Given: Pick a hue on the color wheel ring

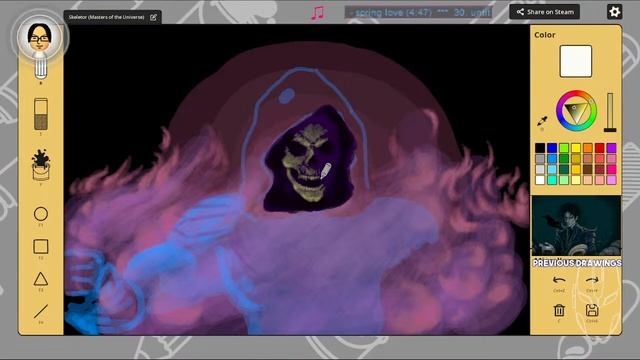Looking at the screenshot, I should point(560,111).
